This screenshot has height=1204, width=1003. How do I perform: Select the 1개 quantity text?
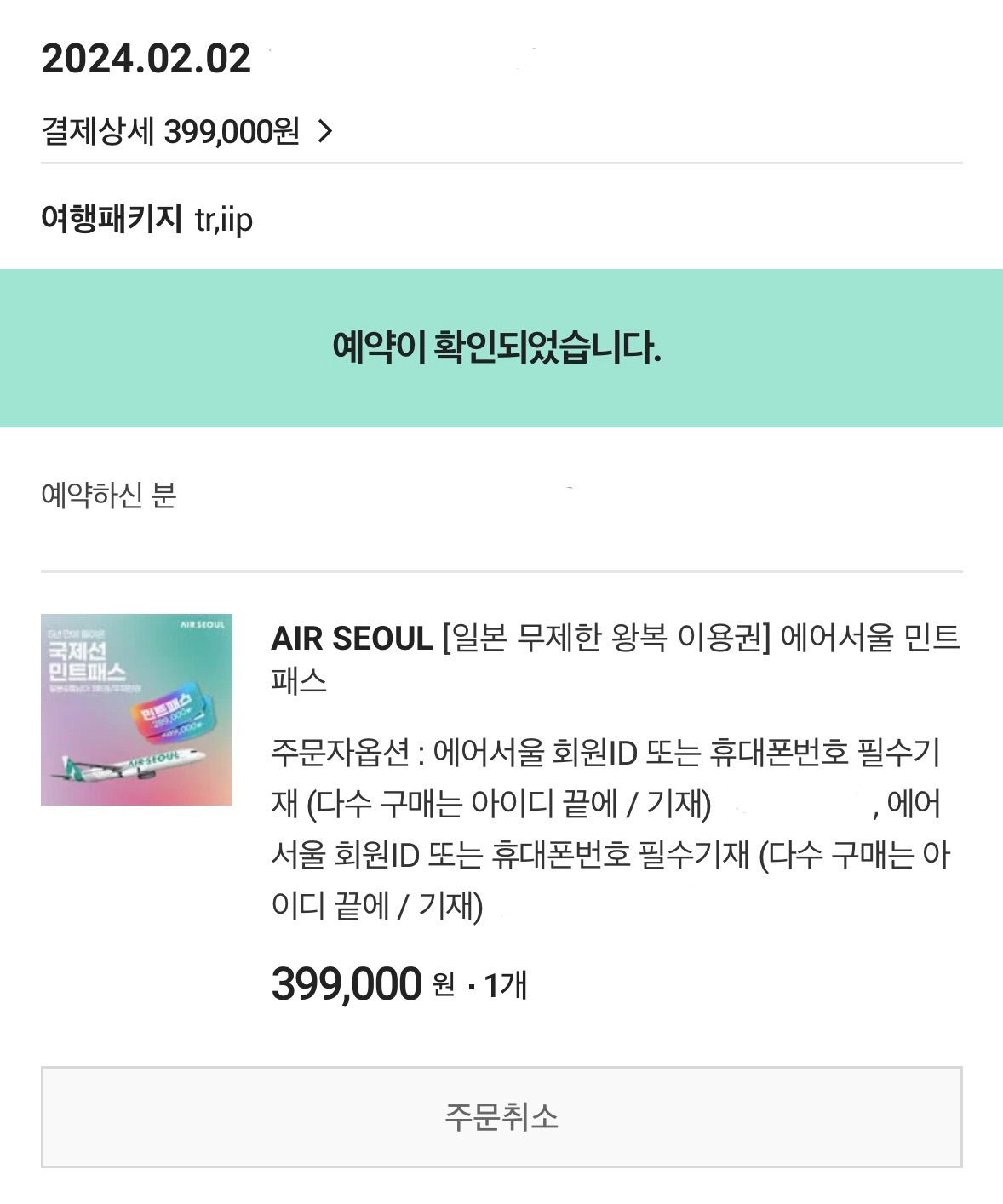coord(507,985)
